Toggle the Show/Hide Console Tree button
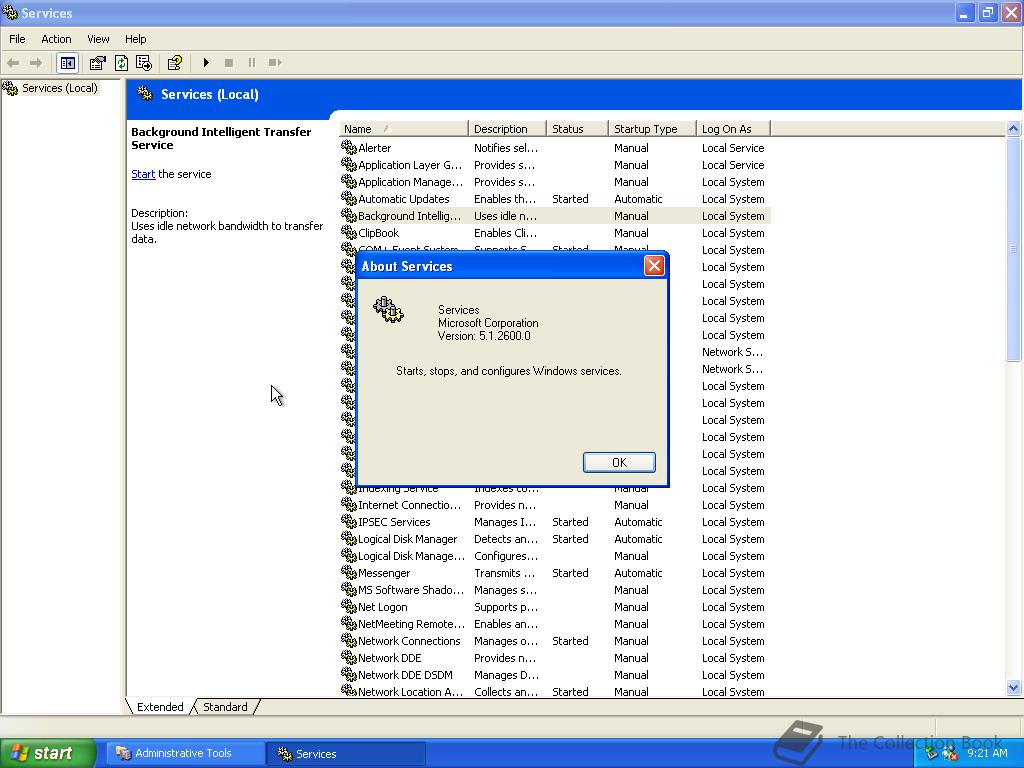Viewport: 1024px width, 768px height. click(x=67, y=63)
